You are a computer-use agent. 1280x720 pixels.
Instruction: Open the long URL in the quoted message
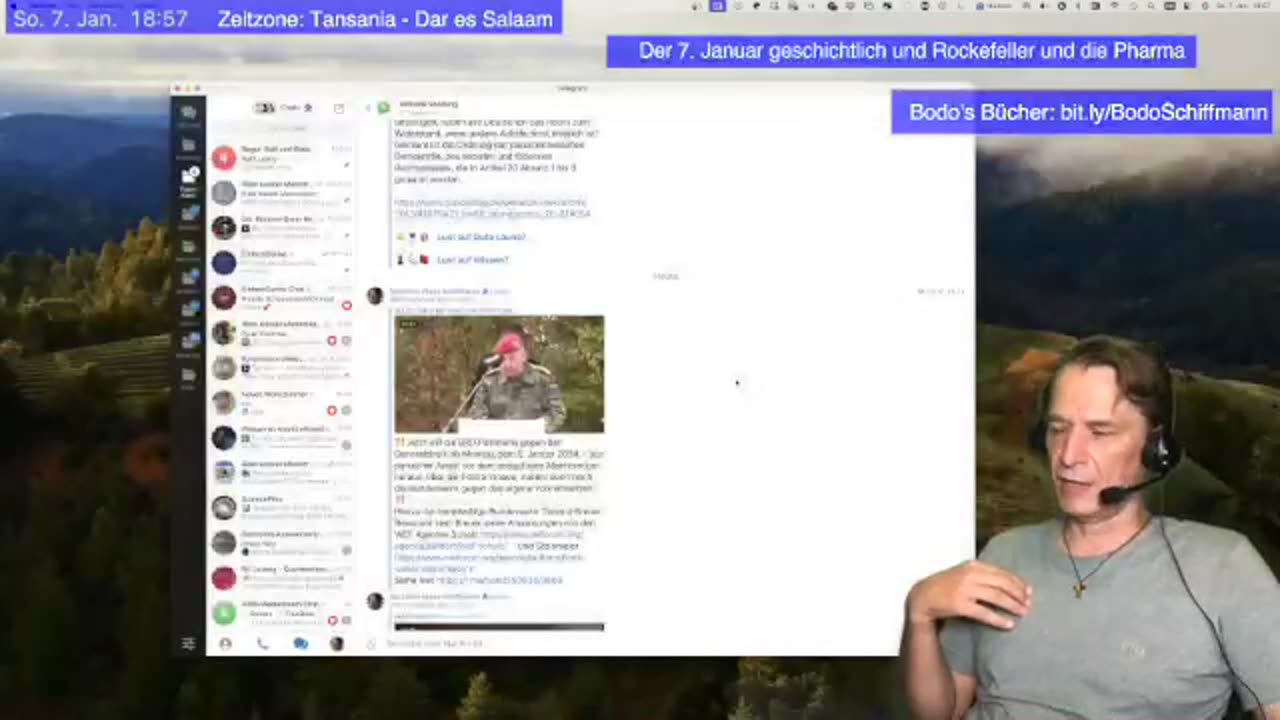pyautogui.click(x=492, y=208)
